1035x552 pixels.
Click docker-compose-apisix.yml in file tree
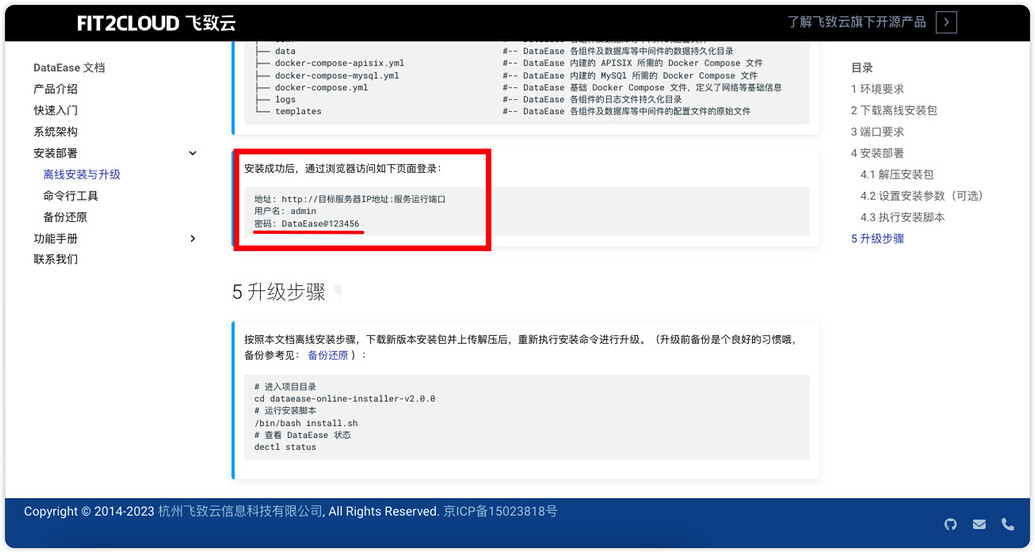click(339, 63)
